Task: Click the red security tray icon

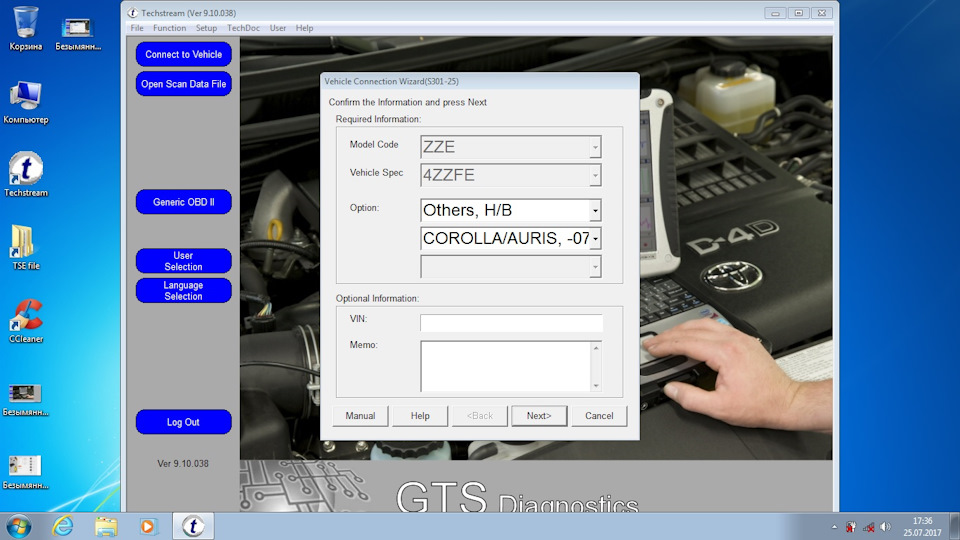Action: click(x=851, y=527)
